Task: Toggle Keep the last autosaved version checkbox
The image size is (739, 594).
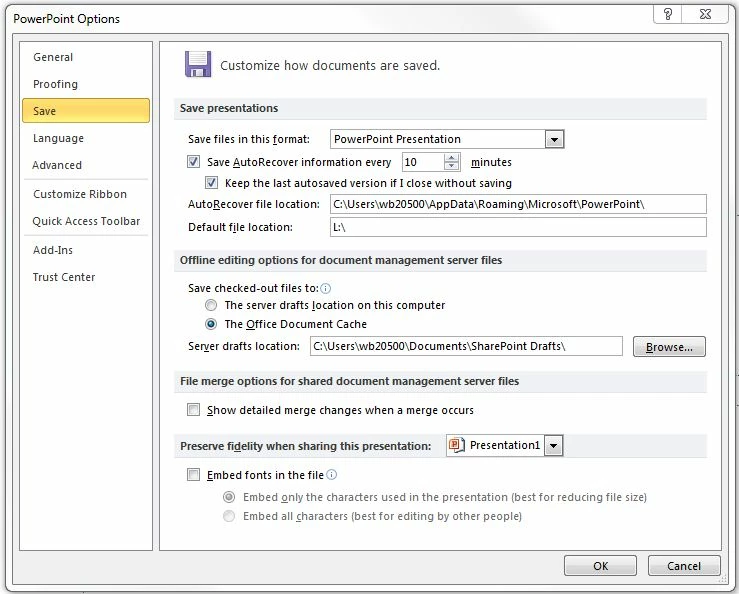Action: pos(211,182)
